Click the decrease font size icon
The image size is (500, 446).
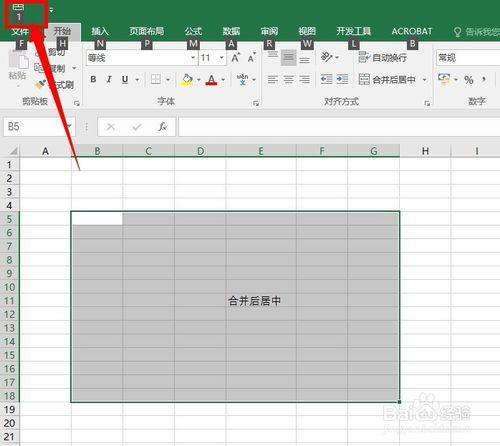coord(252,58)
